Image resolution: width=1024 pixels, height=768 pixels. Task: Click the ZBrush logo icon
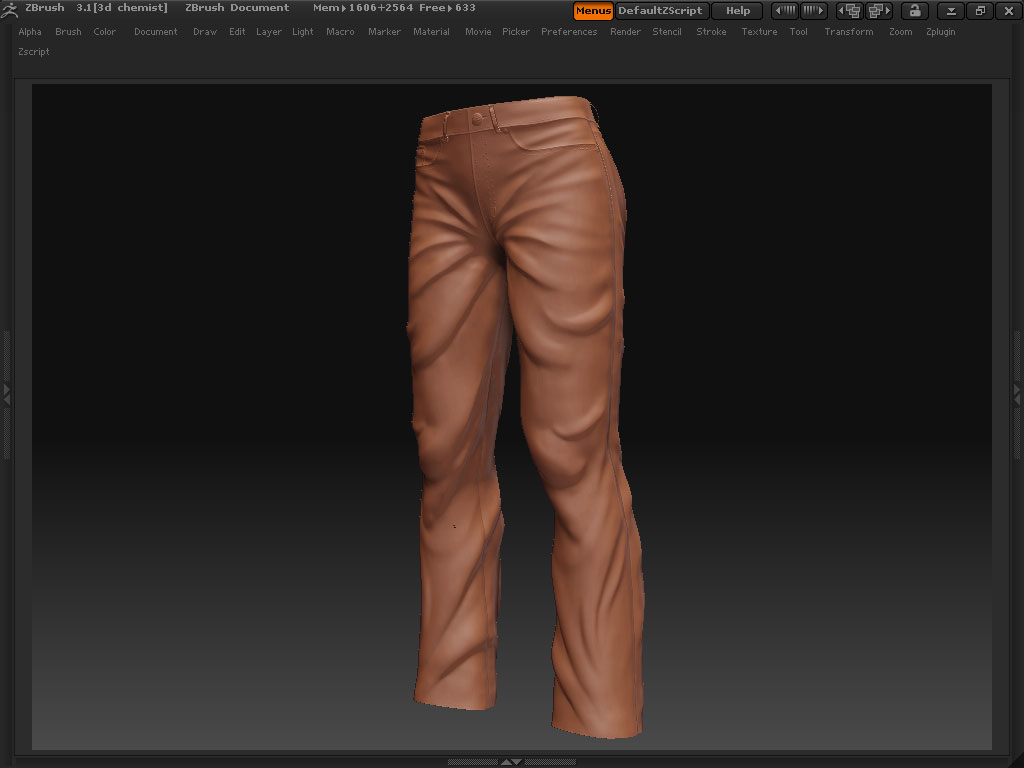point(9,9)
